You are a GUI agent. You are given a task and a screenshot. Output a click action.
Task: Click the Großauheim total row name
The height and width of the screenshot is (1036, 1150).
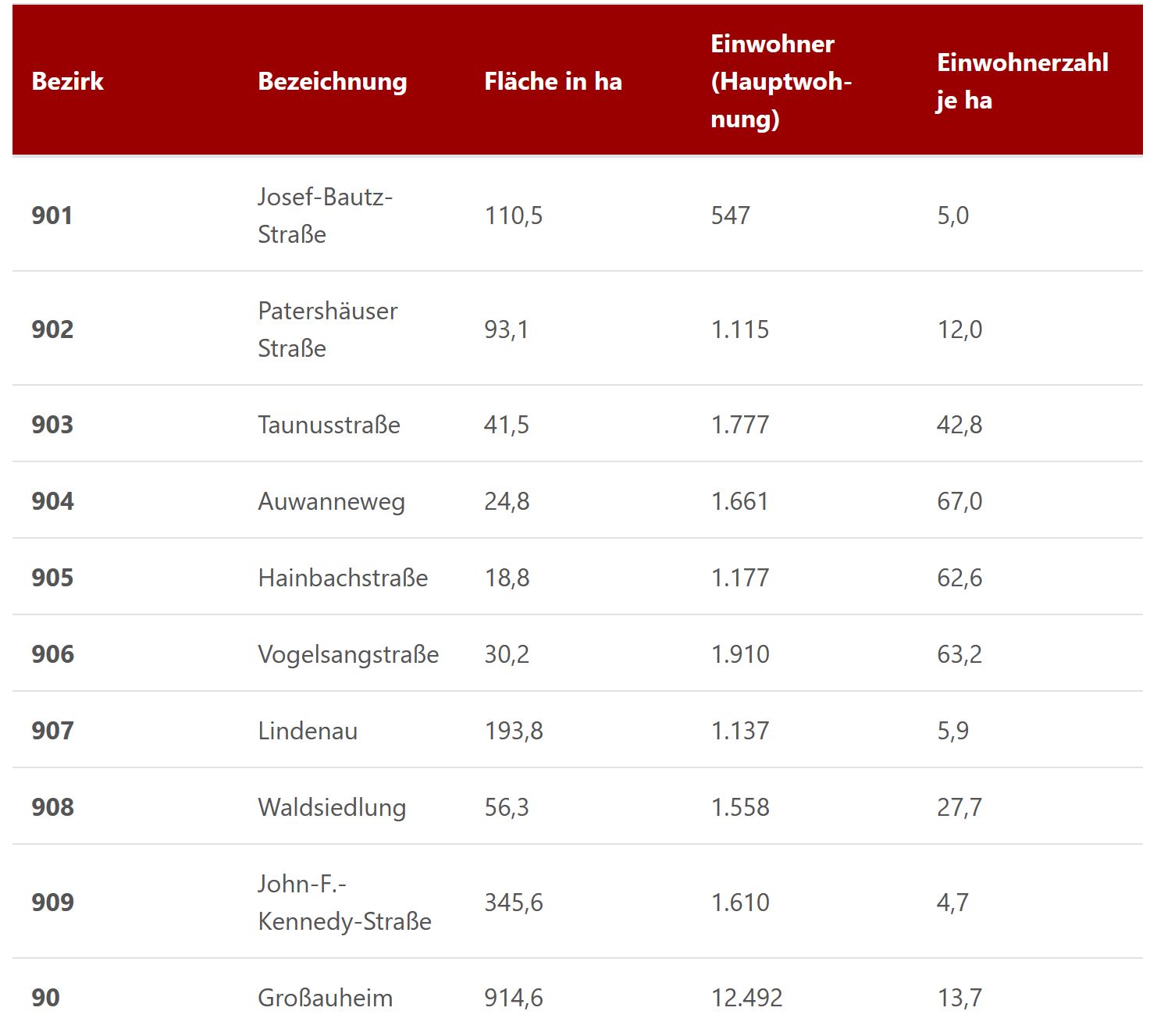click(325, 998)
